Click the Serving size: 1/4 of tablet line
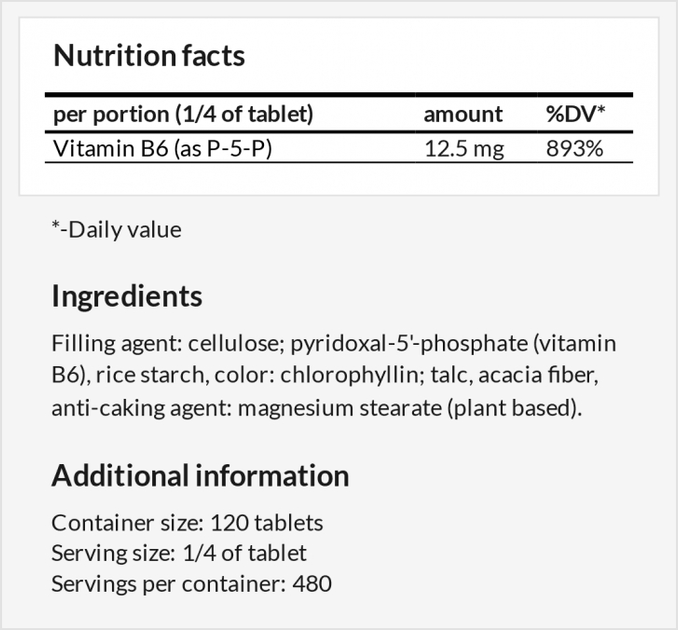678x630 pixels. tap(179, 553)
